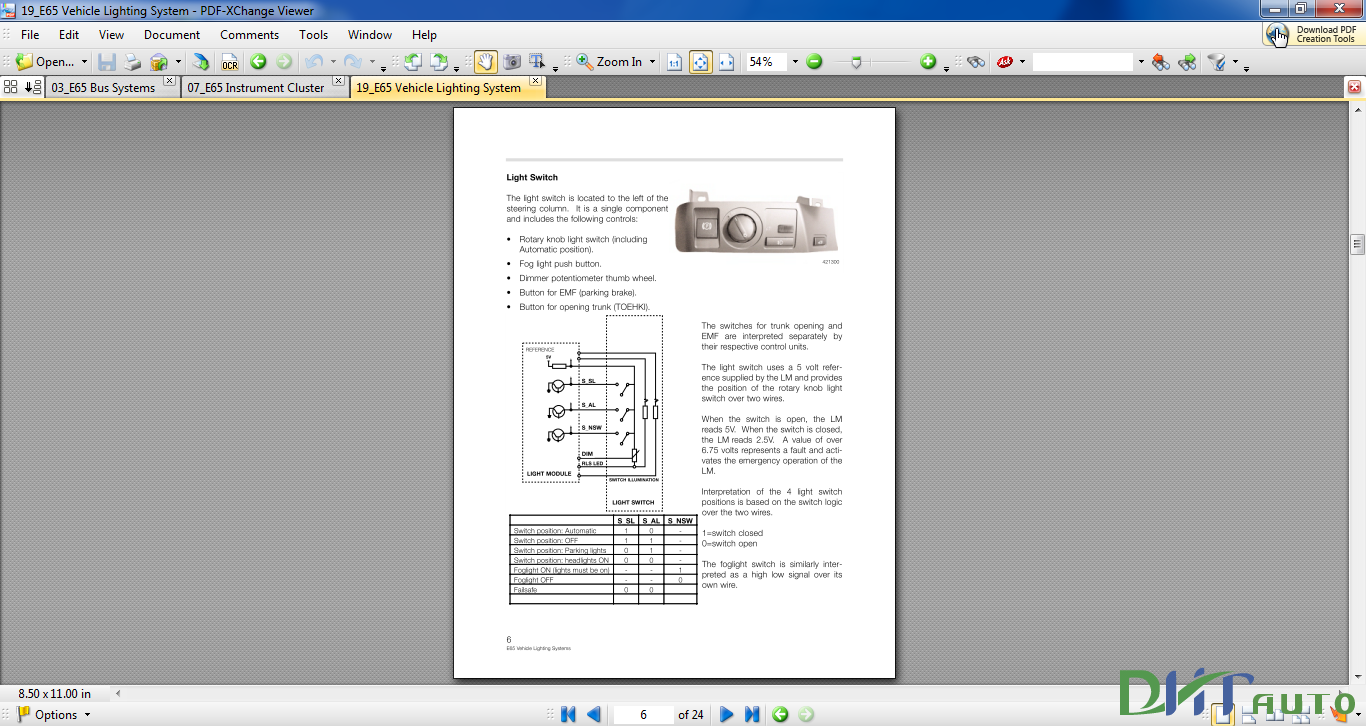Viewport: 1366px width, 726px height.
Task: Redo the last action
Action: pyautogui.click(x=352, y=62)
